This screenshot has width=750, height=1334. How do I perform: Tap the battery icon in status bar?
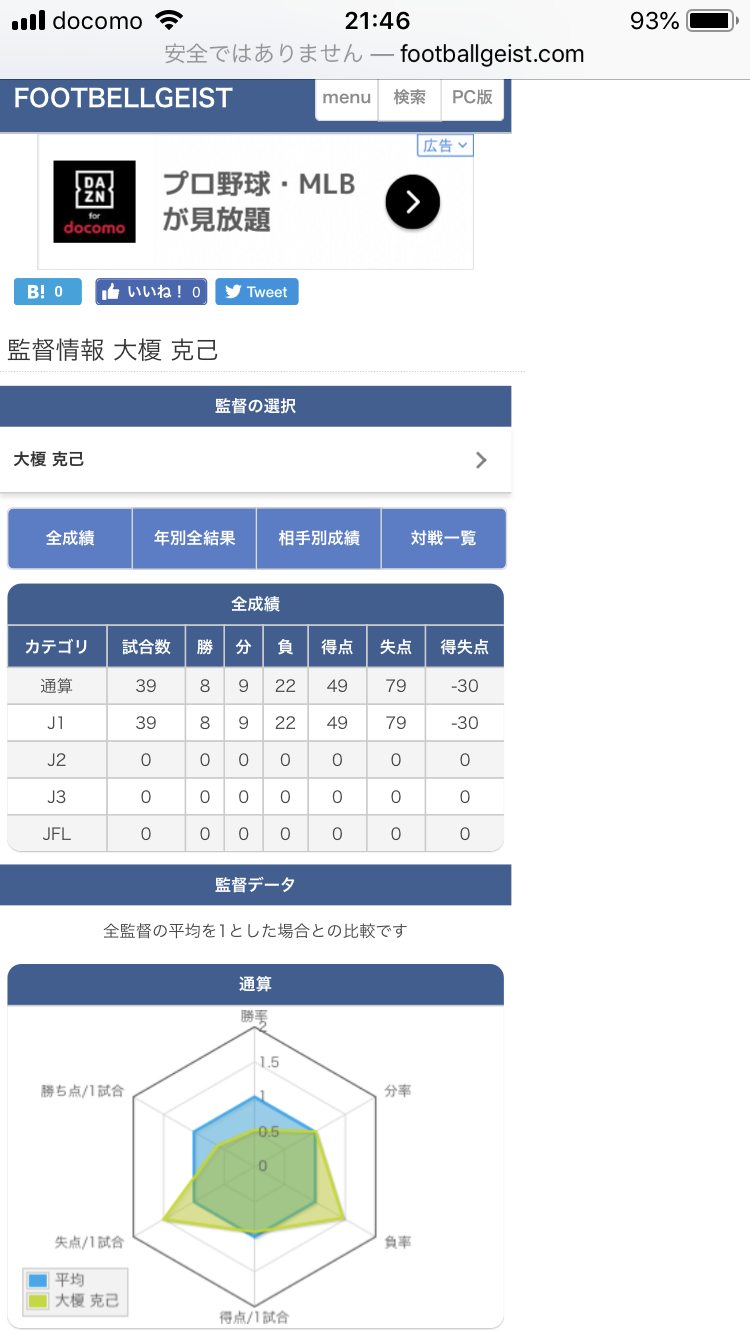pos(711,21)
